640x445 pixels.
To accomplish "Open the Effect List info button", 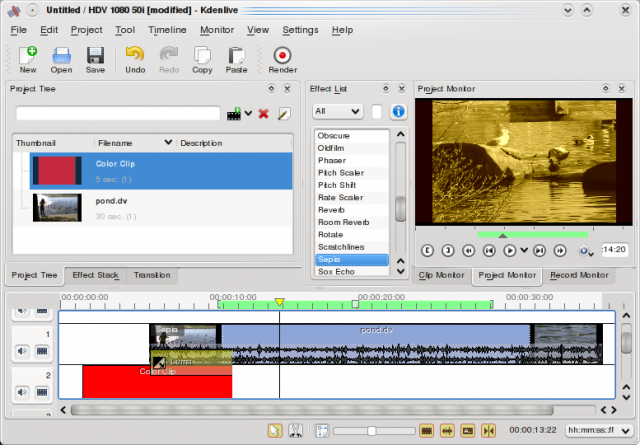I will [398, 111].
